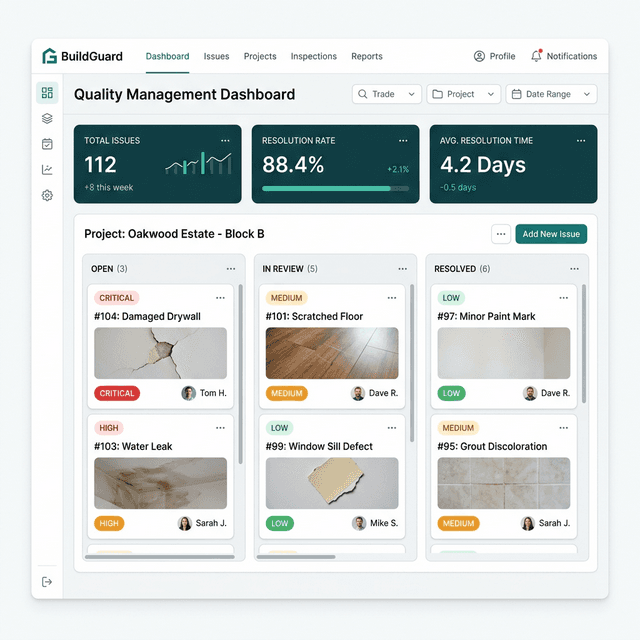Go to the Inspections tab

coord(314,56)
